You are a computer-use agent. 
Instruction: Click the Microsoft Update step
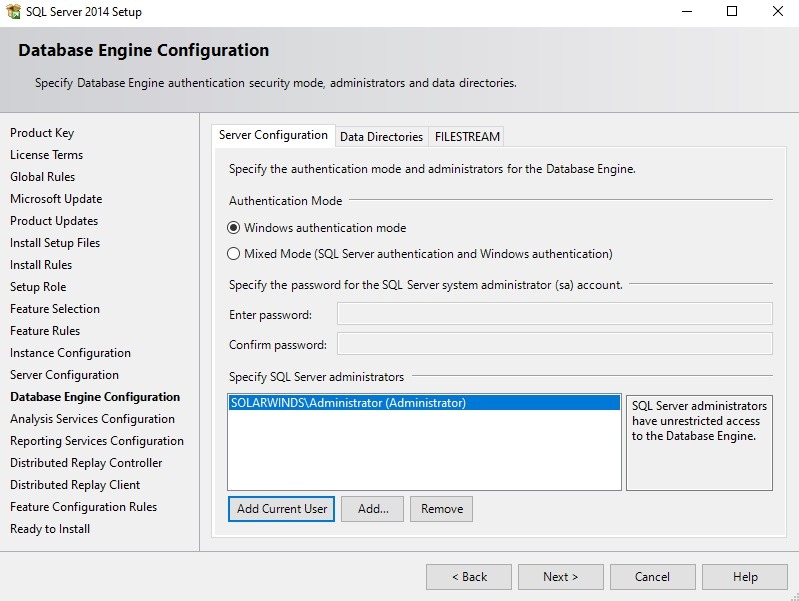pos(56,199)
